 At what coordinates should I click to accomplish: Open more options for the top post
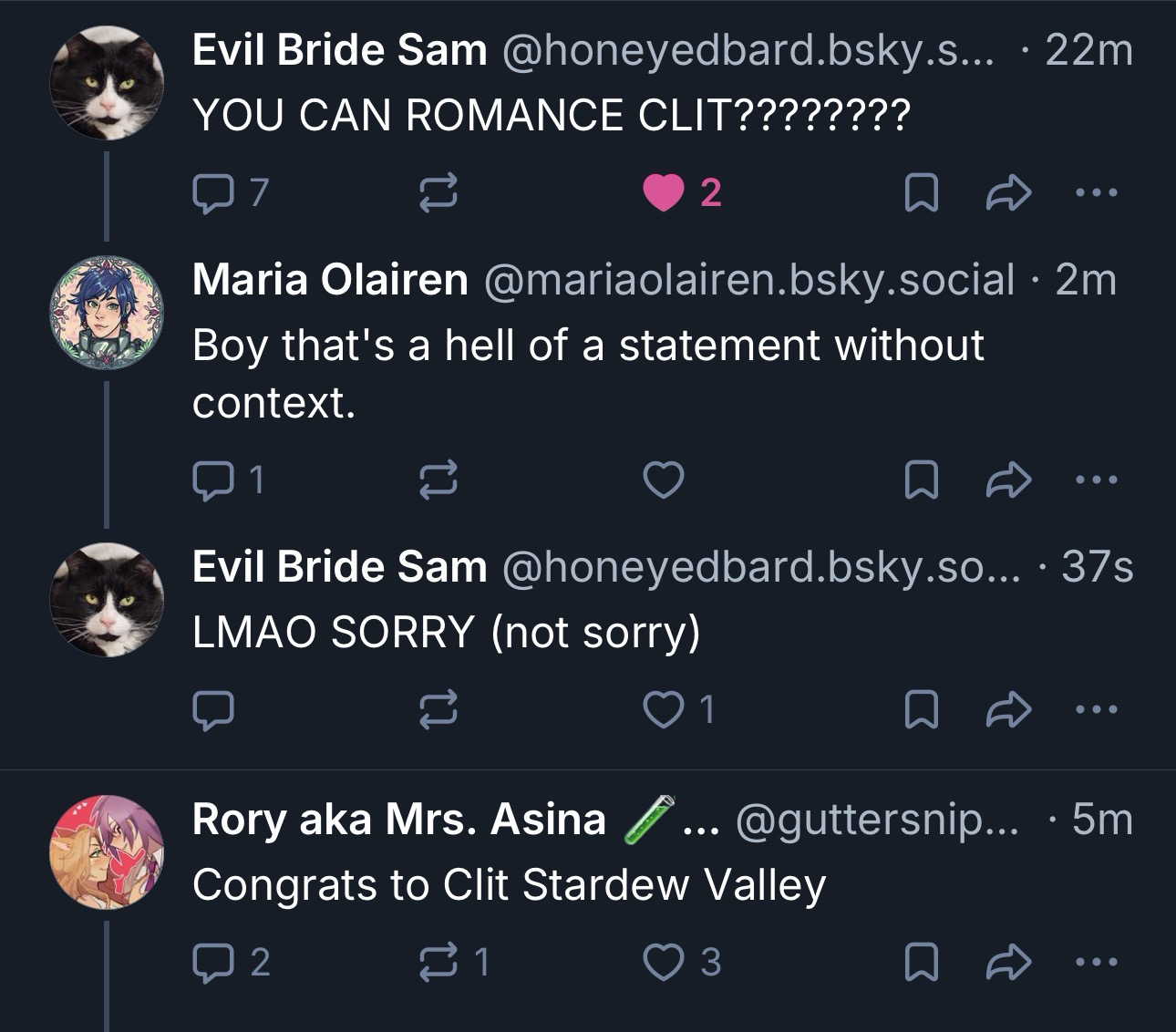(x=1095, y=192)
